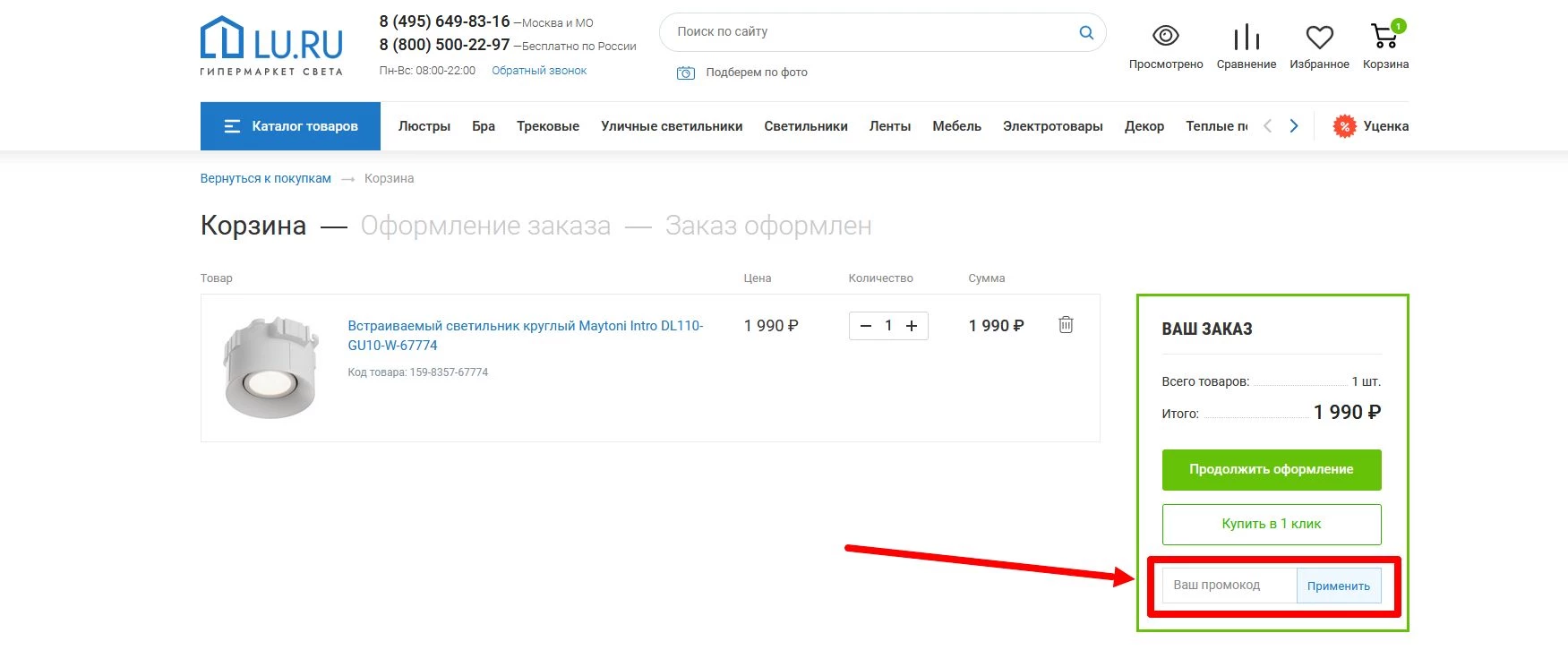Select Уличные светильники menu item
Image resolution: width=1568 pixels, height=650 pixels.
[672, 126]
